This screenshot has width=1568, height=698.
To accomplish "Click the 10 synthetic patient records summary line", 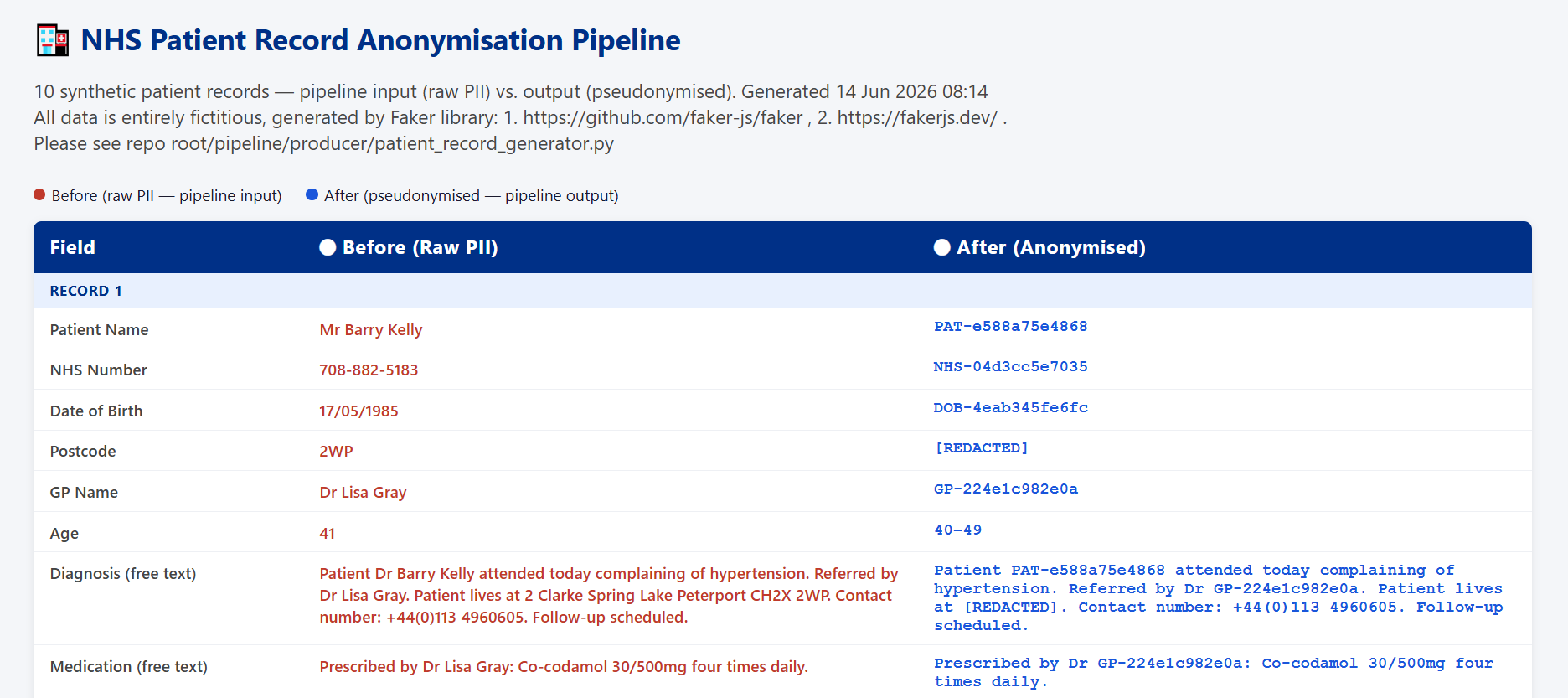I will pos(511,91).
